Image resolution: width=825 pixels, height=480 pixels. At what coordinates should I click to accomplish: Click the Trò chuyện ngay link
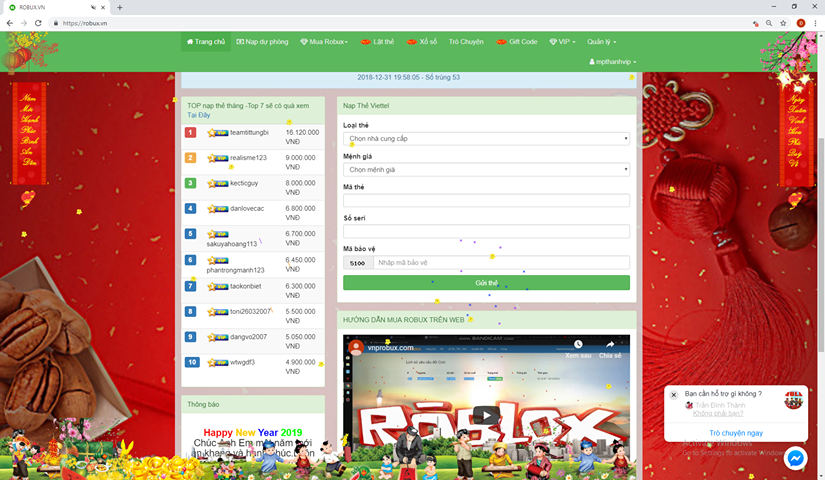click(x=736, y=433)
